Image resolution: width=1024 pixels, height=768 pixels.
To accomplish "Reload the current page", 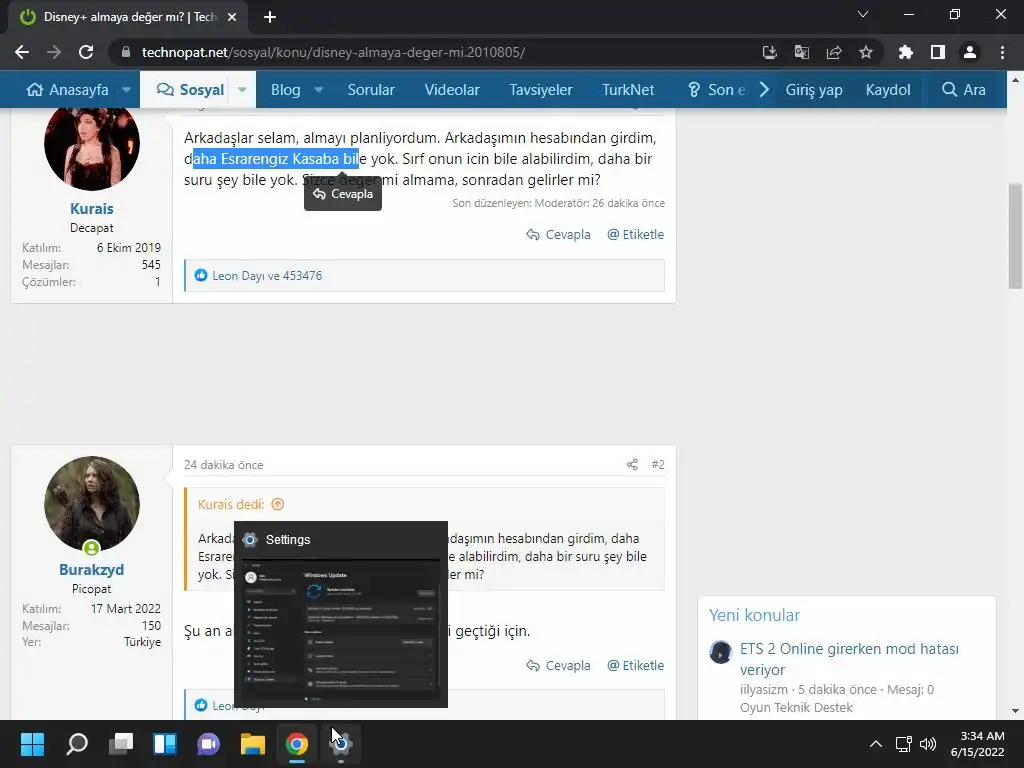I will pyautogui.click(x=86, y=52).
